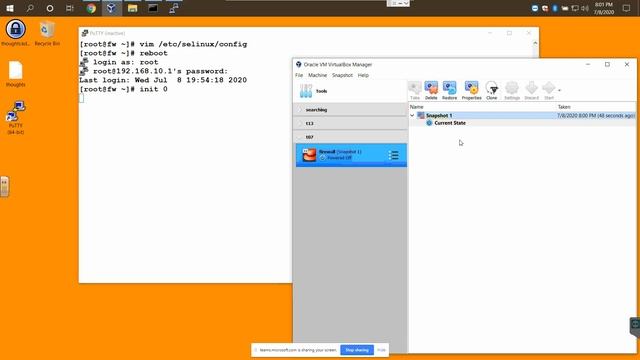This screenshot has width=640, height=360.
Task: Click the Cortana circle icon
Action: (50, 8)
